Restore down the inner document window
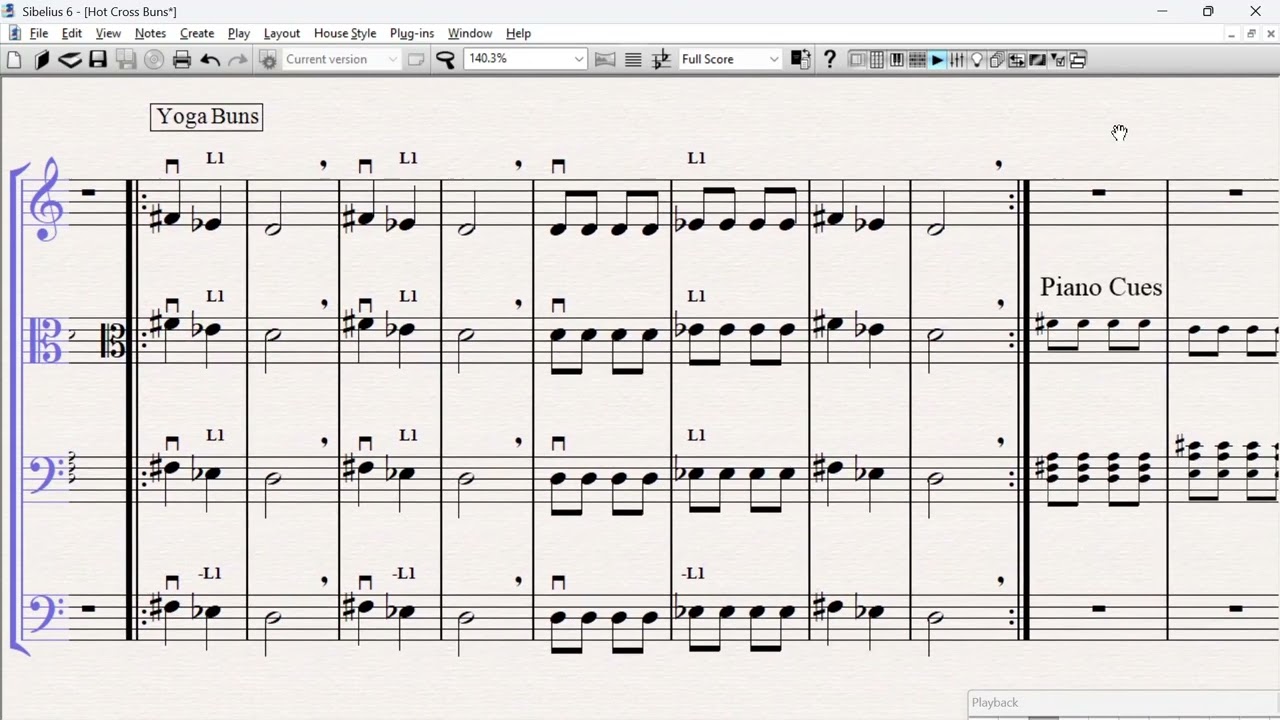Screen dimensions: 1280x720 tap(1251, 33)
